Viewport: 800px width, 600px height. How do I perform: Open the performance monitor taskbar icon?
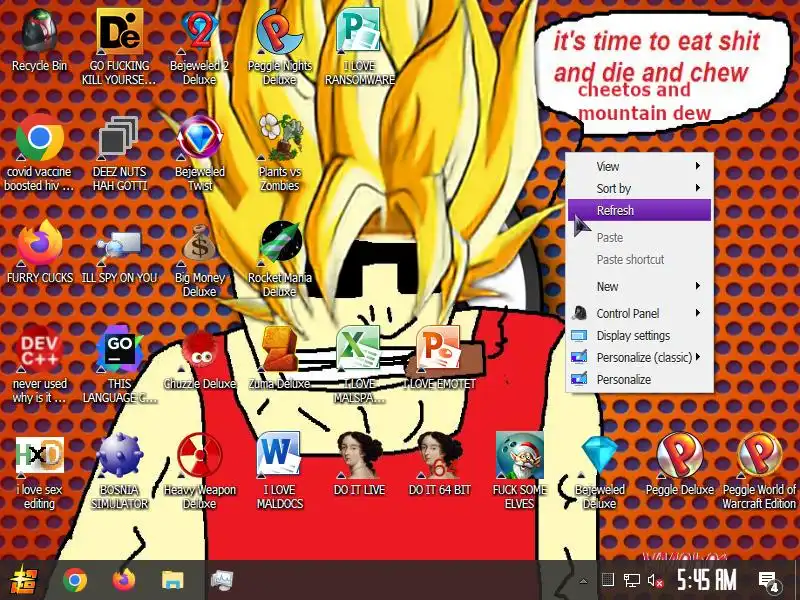tap(222, 580)
